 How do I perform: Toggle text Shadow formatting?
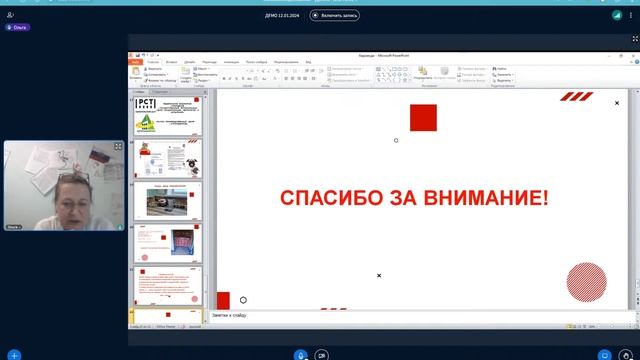242,78
